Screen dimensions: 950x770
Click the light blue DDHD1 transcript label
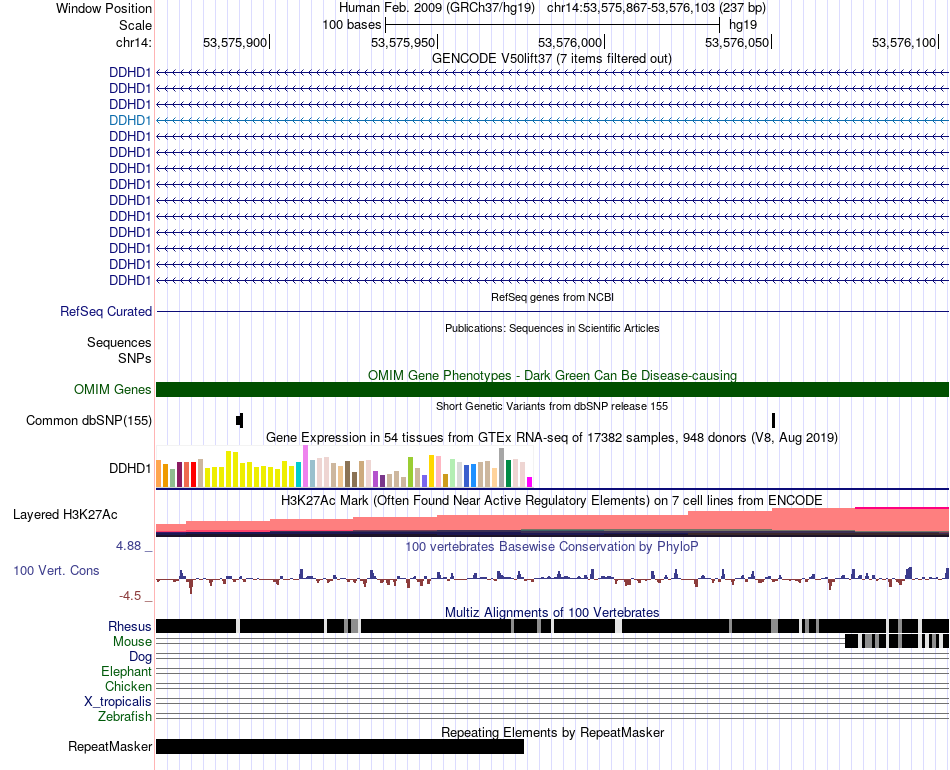130,121
